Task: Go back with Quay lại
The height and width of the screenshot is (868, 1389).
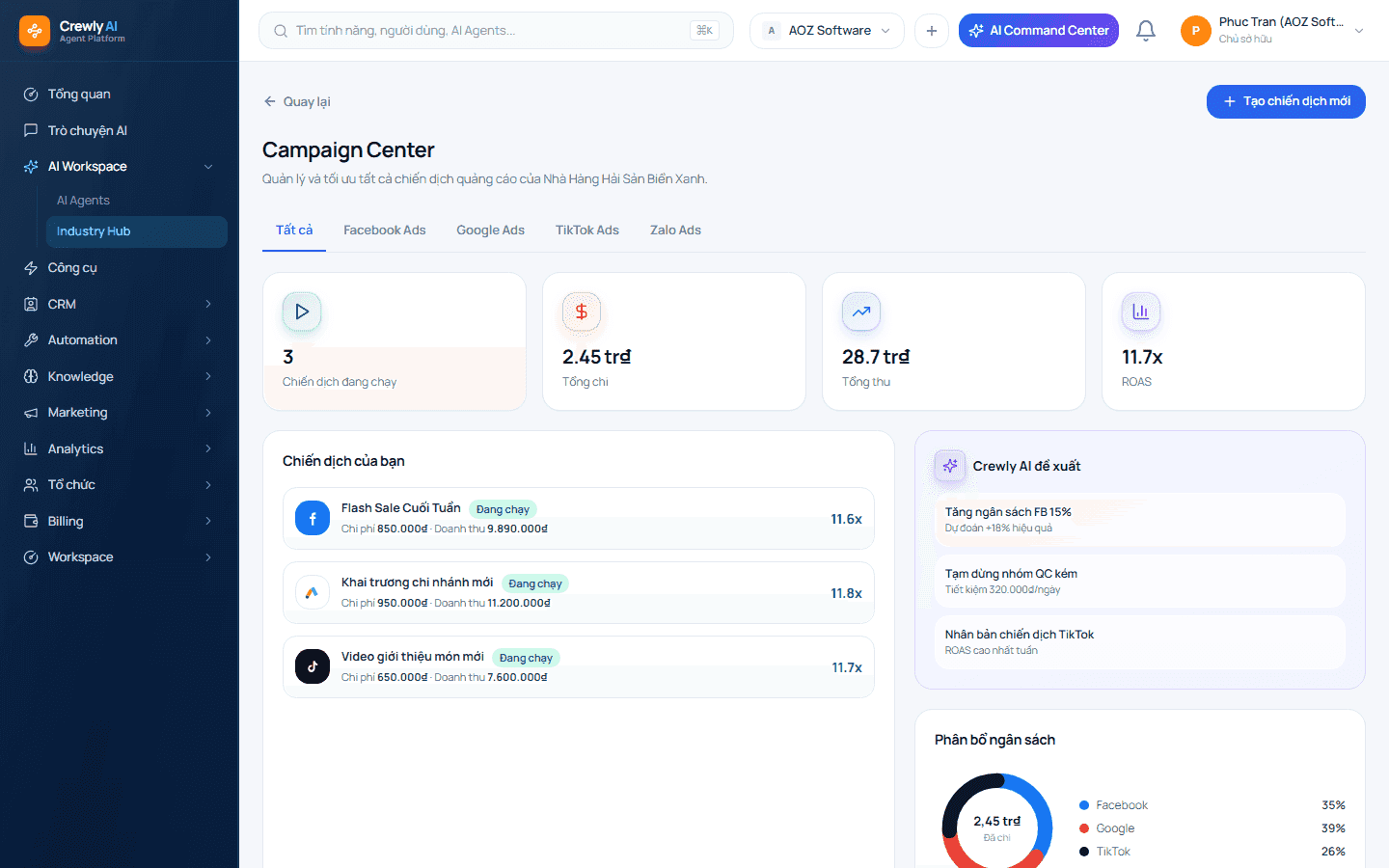Action: [x=297, y=101]
